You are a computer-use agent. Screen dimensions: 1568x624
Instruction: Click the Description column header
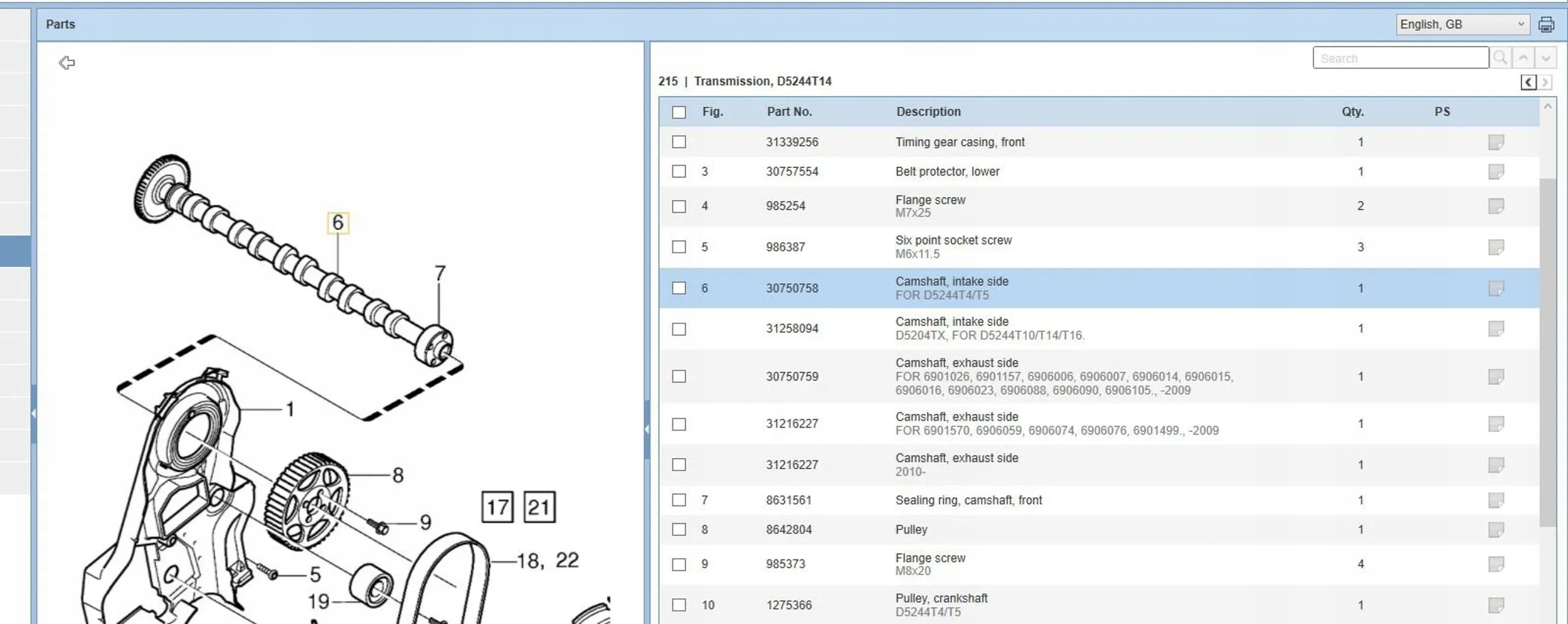(x=928, y=112)
